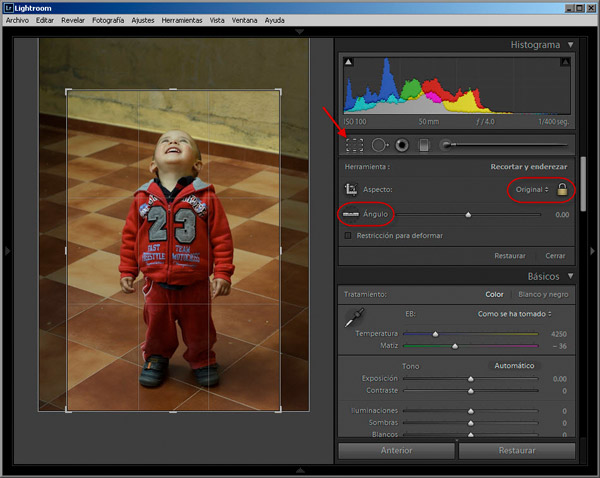The width and height of the screenshot is (600, 478).
Task: Collapse the Histograma panel
Action: click(x=571, y=45)
